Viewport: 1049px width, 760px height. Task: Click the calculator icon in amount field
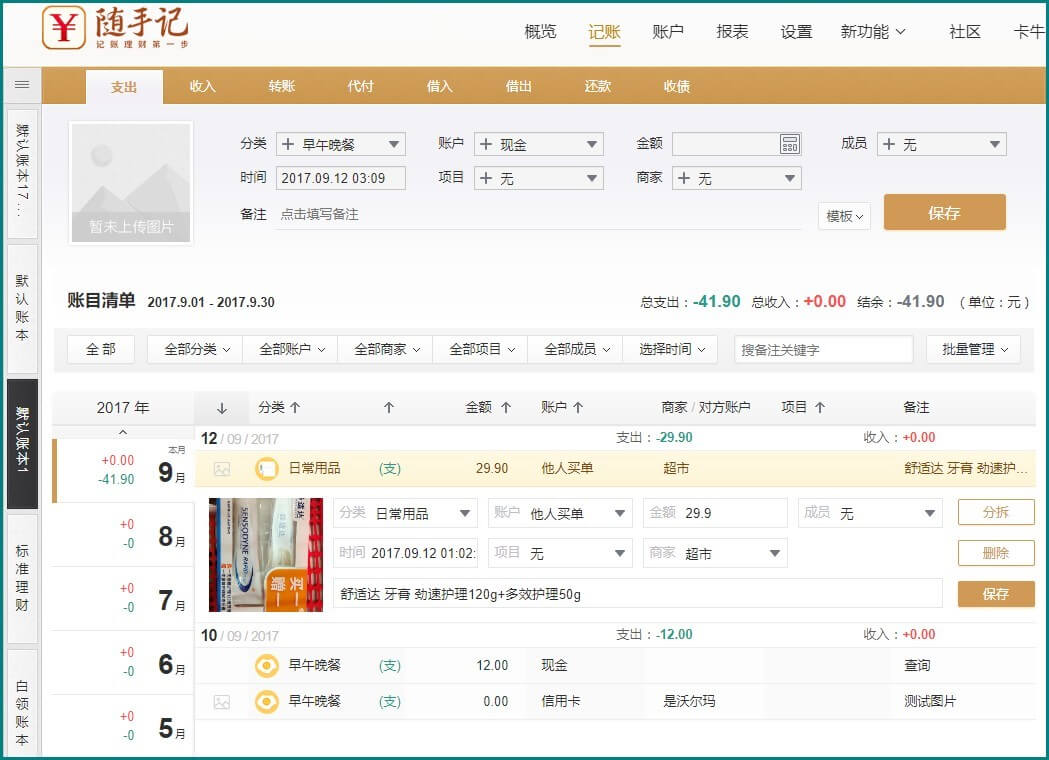tap(790, 144)
